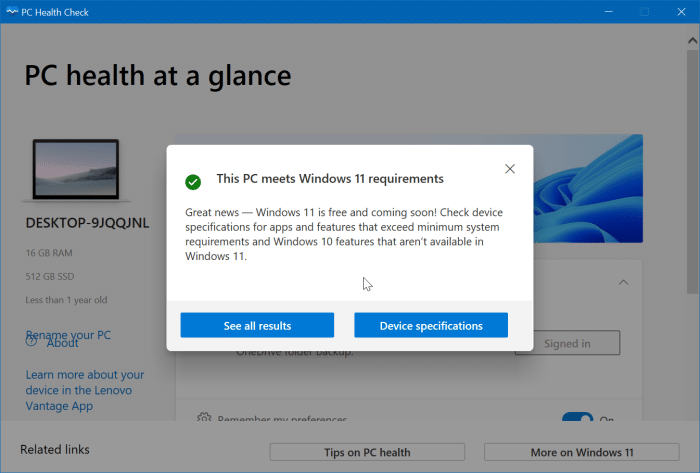Open Device specifications
700x473 pixels.
pyautogui.click(x=431, y=325)
